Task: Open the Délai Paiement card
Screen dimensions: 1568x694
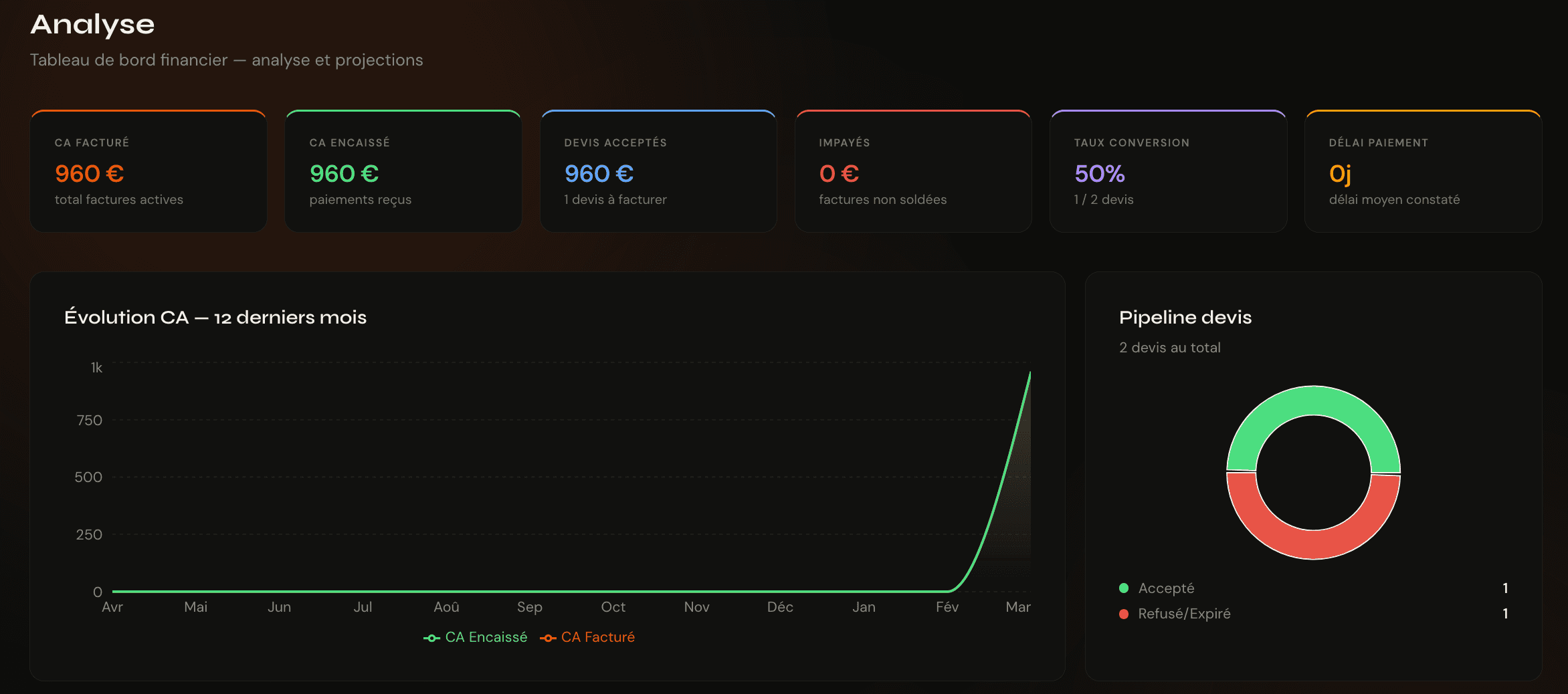Action: pyautogui.click(x=1423, y=171)
